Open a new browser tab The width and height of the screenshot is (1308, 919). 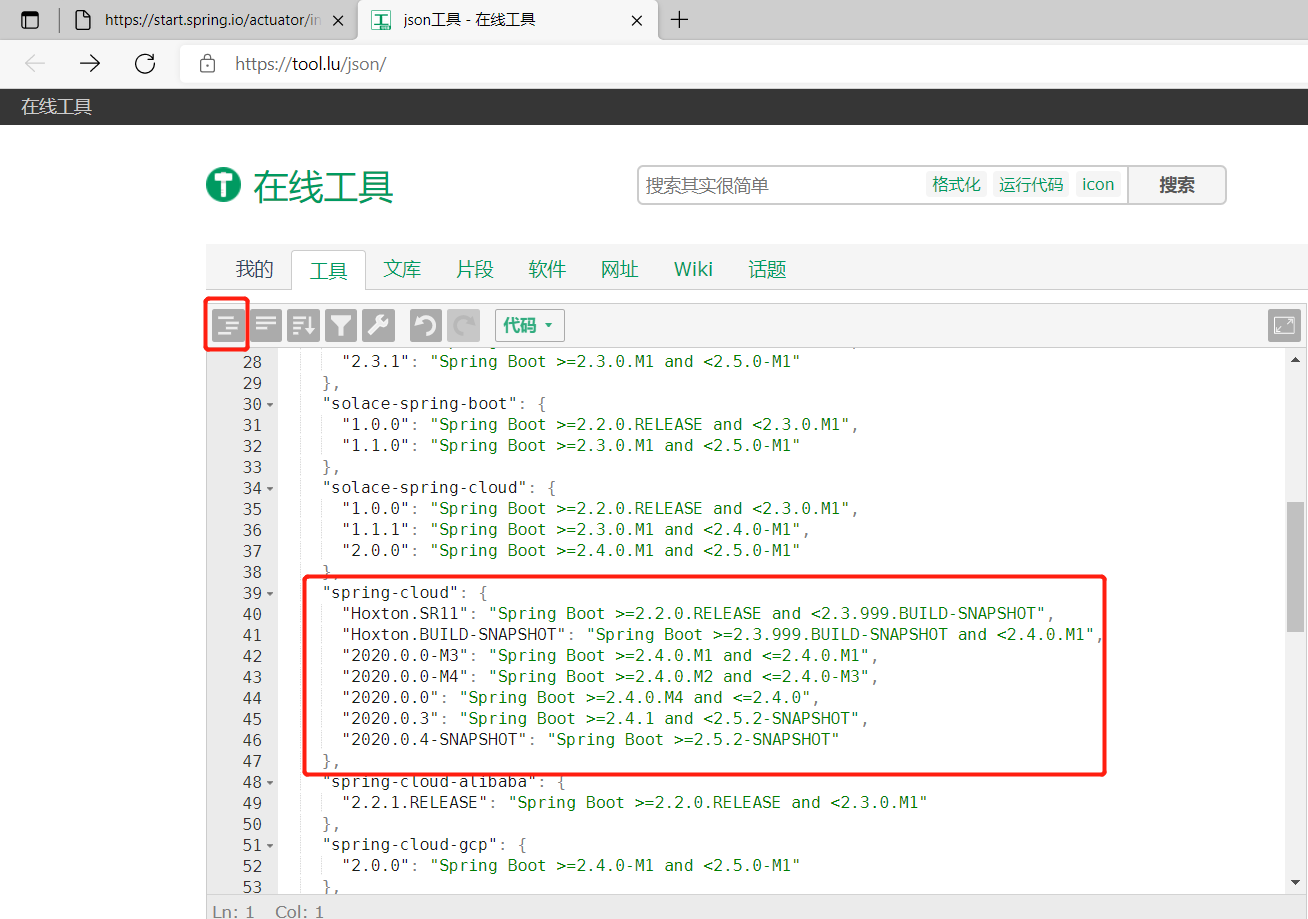coord(679,20)
